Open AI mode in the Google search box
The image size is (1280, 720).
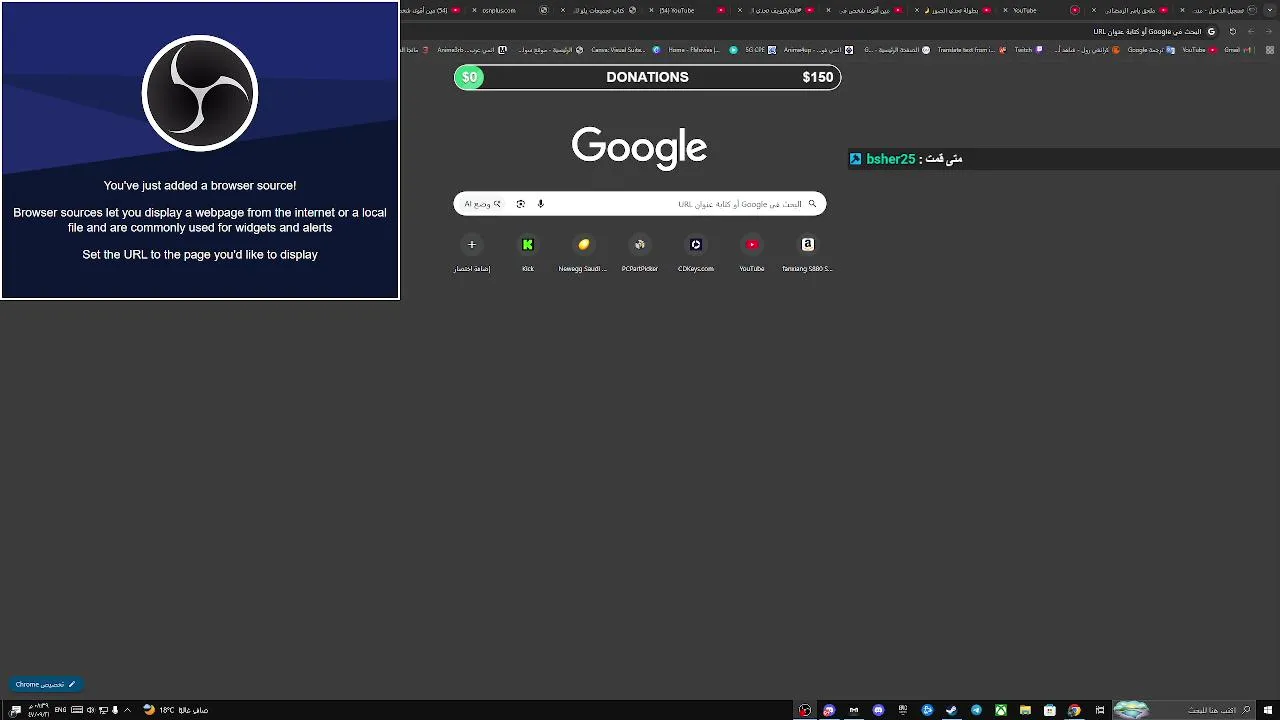point(482,204)
